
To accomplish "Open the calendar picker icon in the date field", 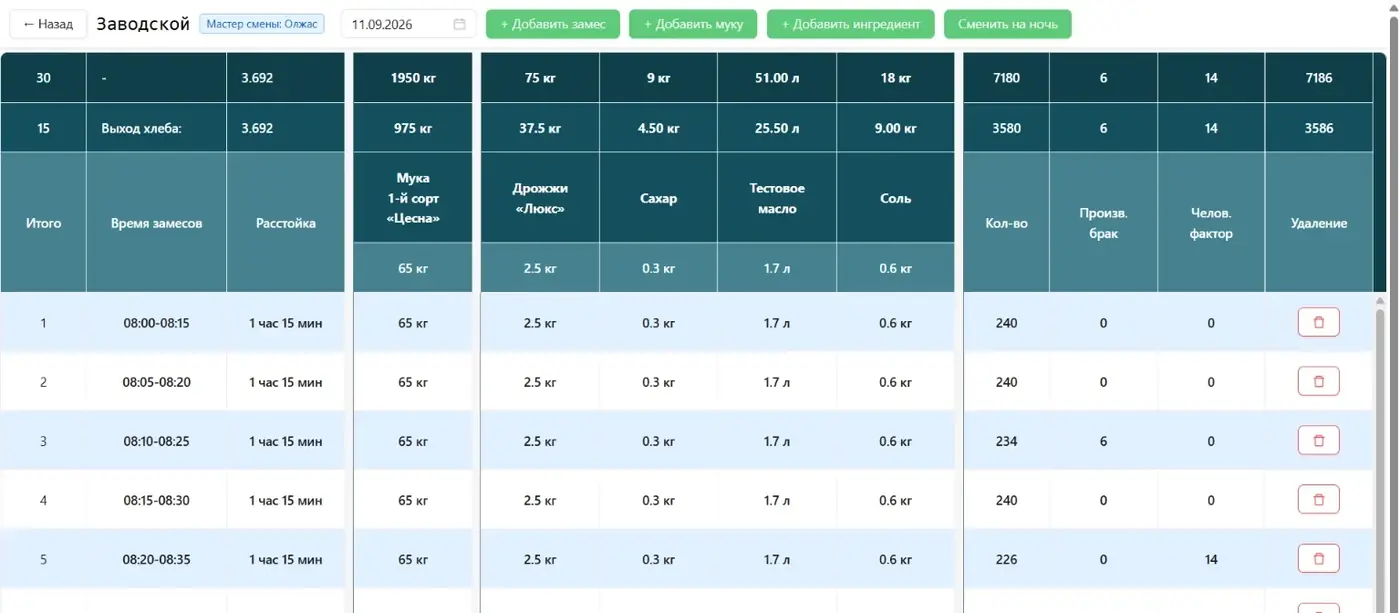I will tap(459, 24).
